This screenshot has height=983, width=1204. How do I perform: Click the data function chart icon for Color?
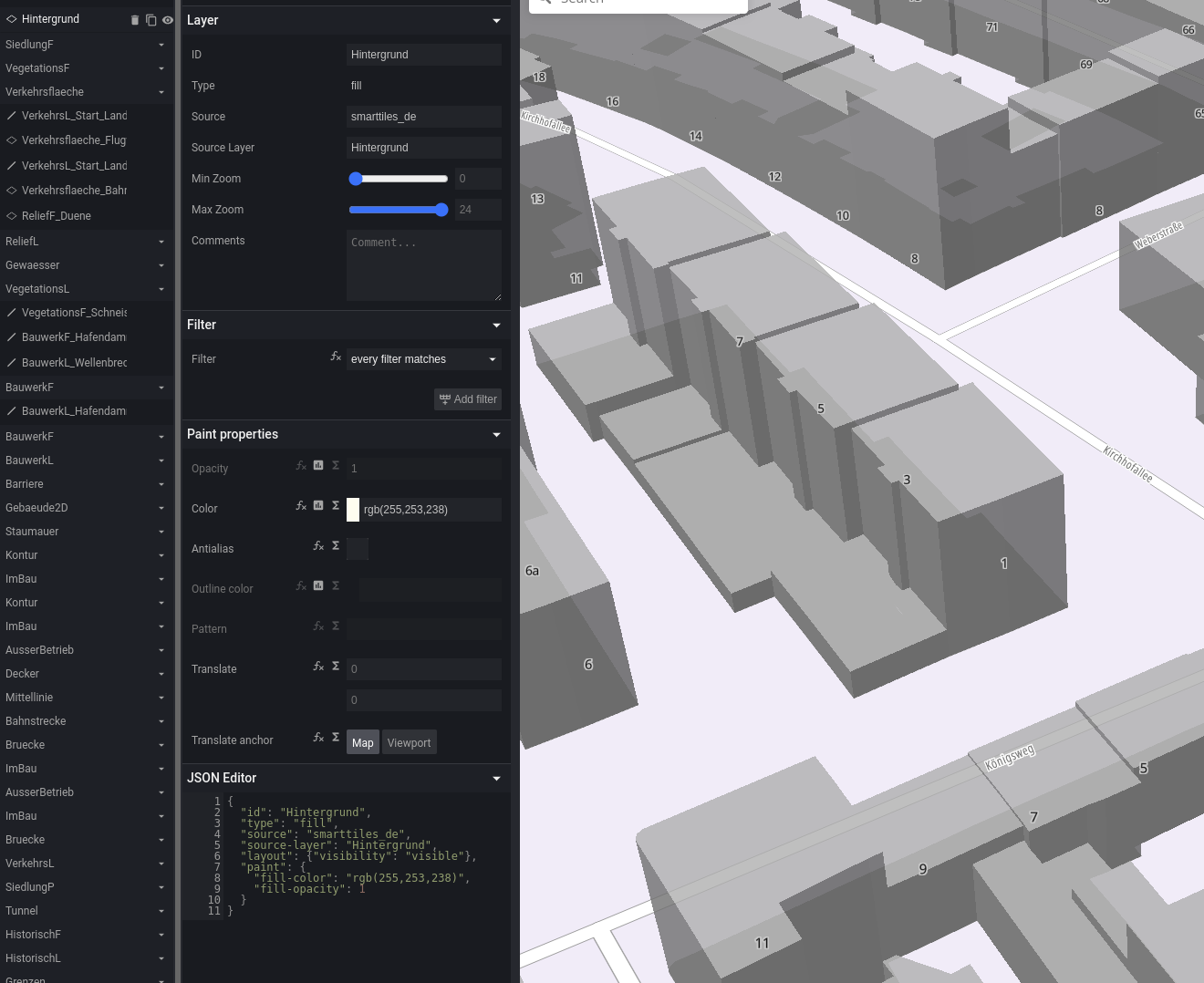318,505
